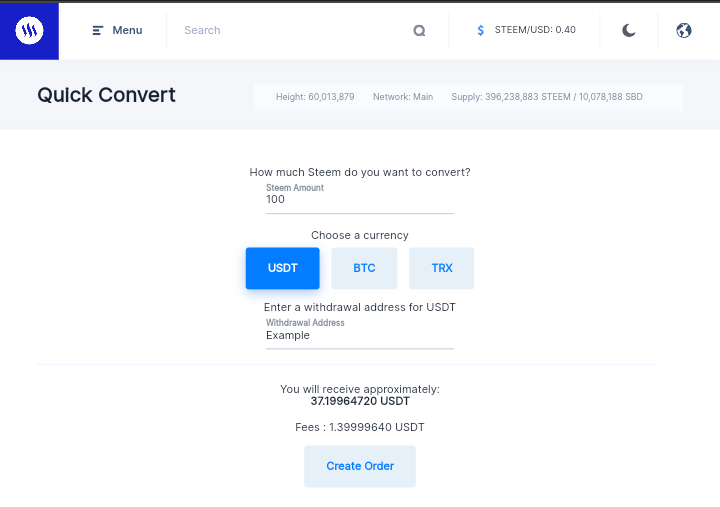
Task: Click Enter a withdrawal address for USDT text
Action: [360, 307]
